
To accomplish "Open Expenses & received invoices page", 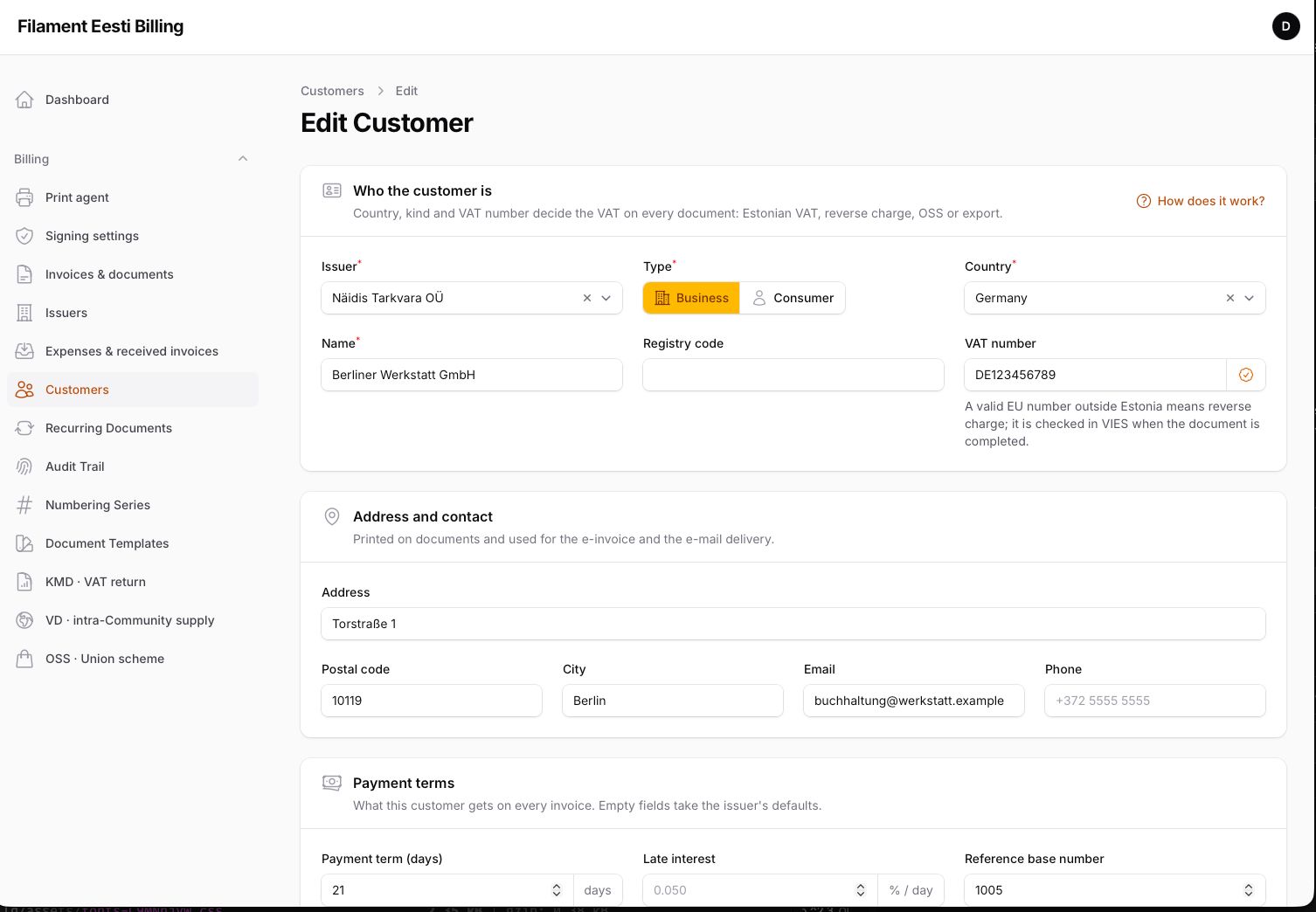I will [133, 351].
